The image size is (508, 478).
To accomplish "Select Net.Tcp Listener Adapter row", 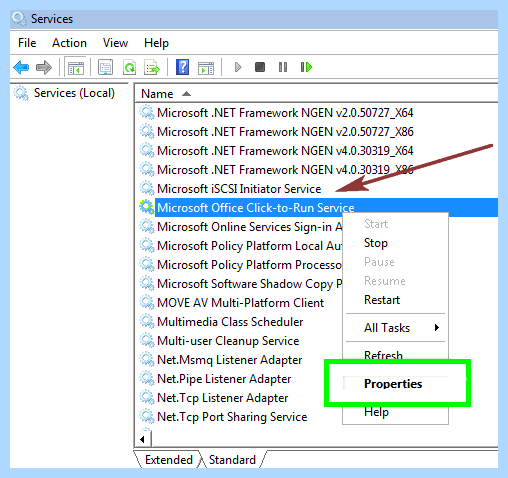I will point(222,398).
